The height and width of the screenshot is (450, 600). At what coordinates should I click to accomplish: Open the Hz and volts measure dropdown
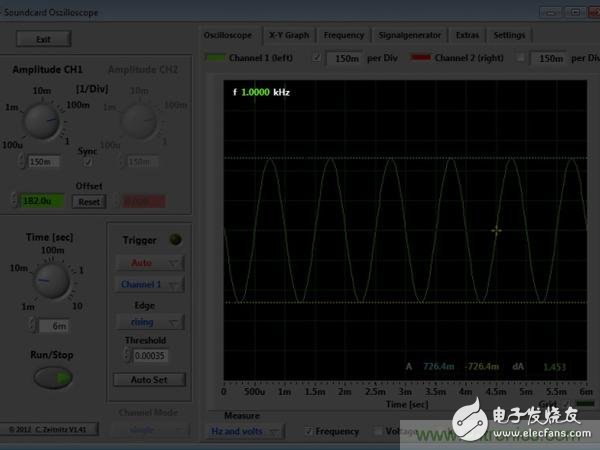[248, 431]
